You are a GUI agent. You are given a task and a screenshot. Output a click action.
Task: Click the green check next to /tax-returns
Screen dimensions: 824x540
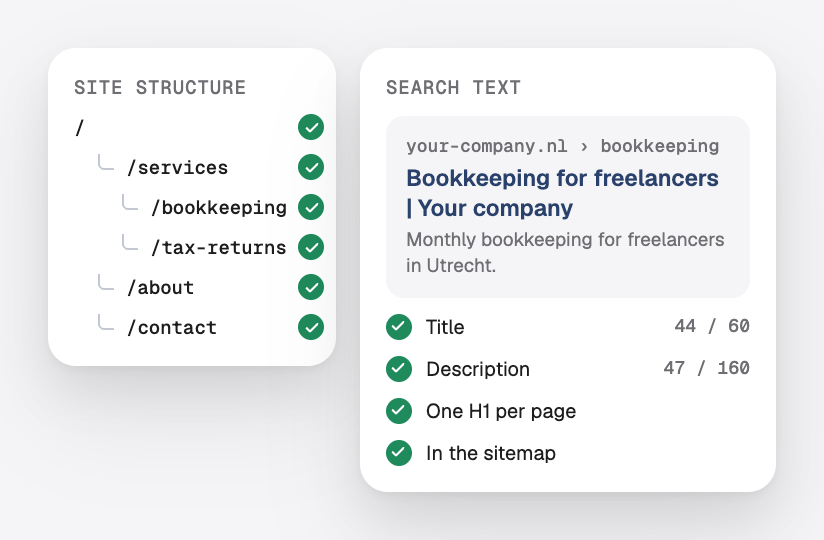pos(311,247)
